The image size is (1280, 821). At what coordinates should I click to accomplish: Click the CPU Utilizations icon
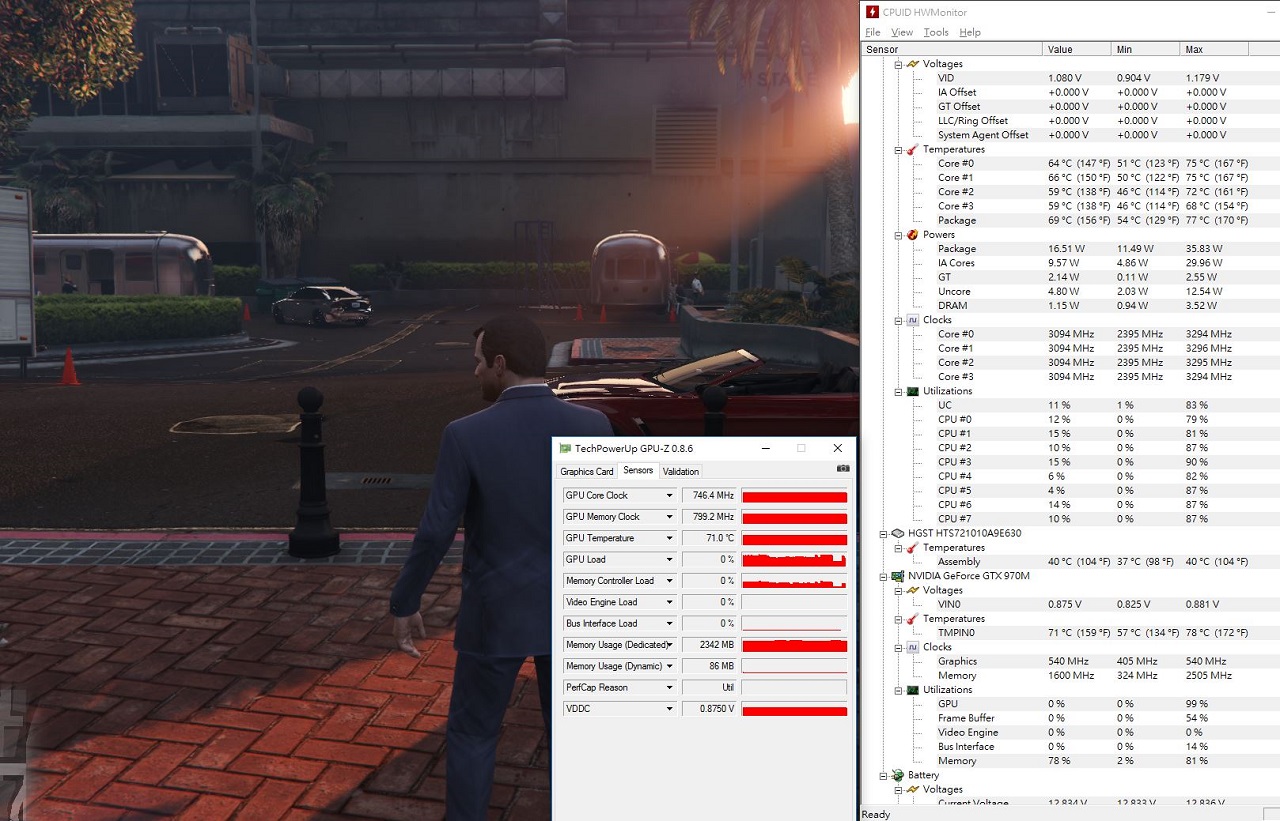pos(912,391)
